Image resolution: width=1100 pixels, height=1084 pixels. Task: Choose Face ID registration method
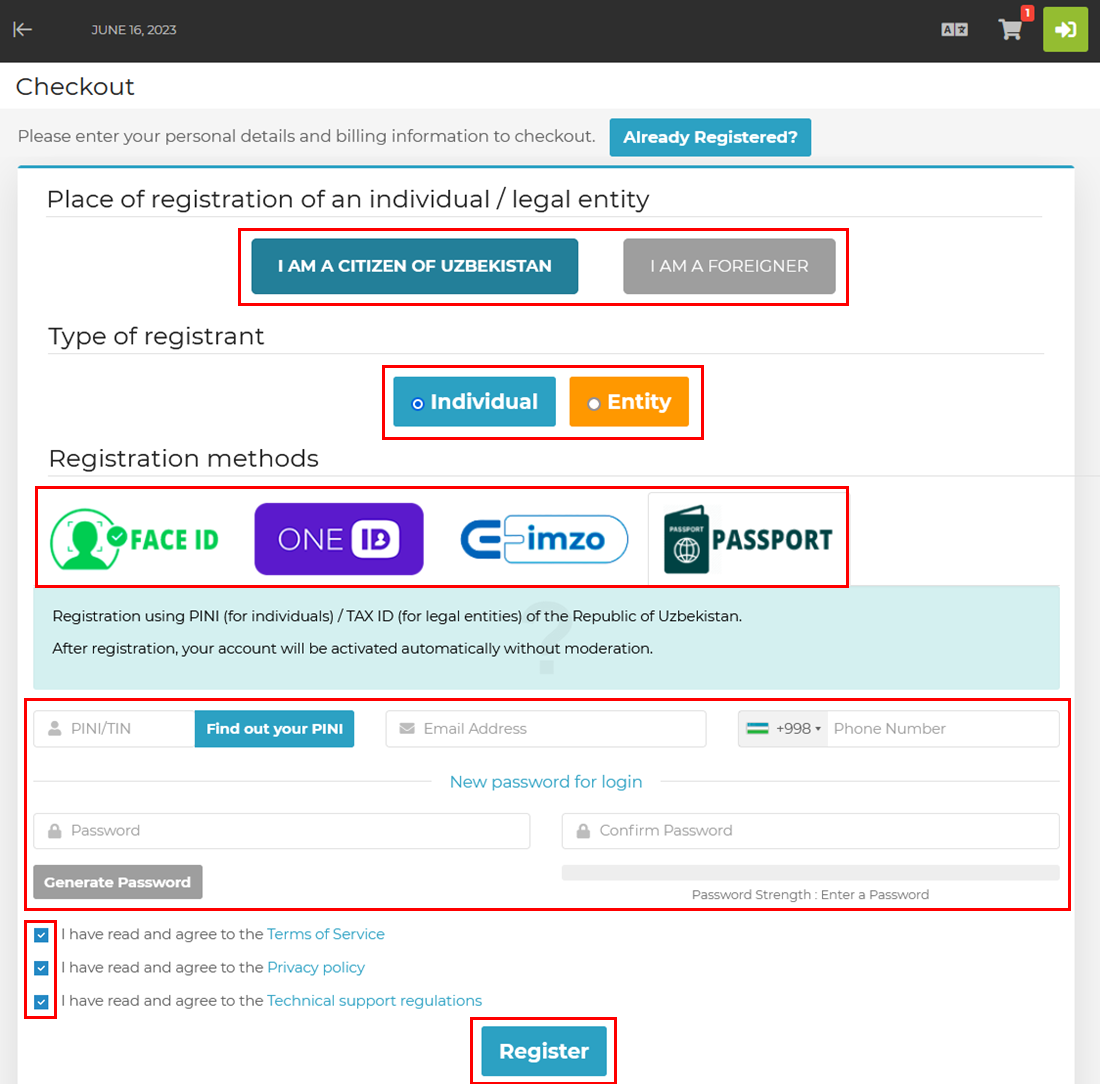coord(135,539)
